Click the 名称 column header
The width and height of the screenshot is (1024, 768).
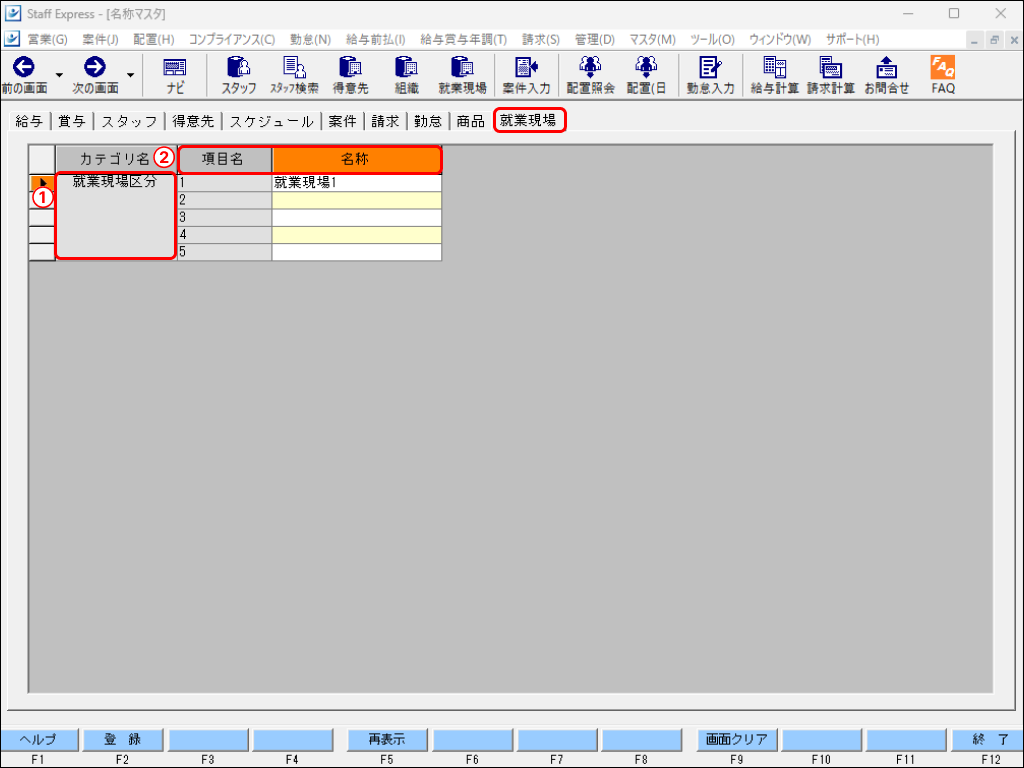pos(356,159)
